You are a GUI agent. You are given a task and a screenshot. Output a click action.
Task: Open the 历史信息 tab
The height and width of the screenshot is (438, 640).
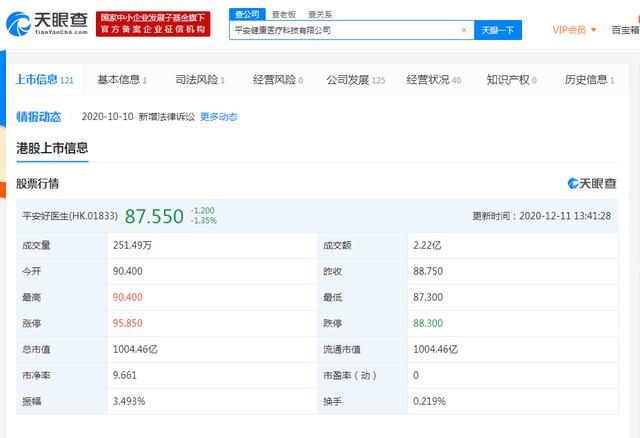click(x=588, y=79)
